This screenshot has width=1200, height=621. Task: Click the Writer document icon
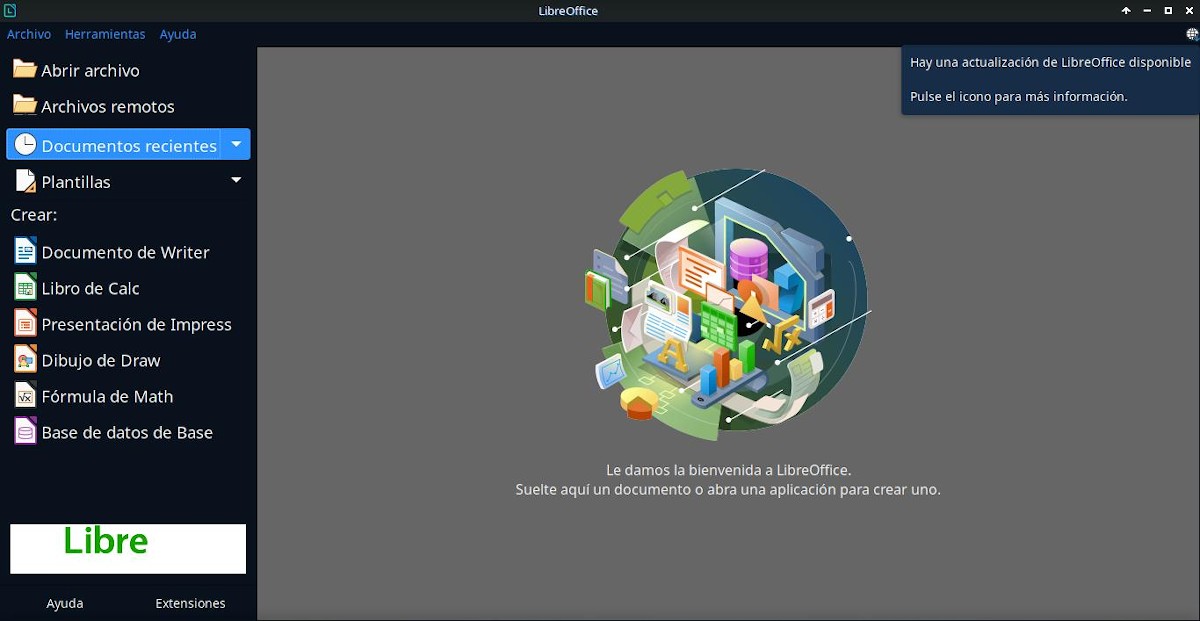pyautogui.click(x=25, y=251)
